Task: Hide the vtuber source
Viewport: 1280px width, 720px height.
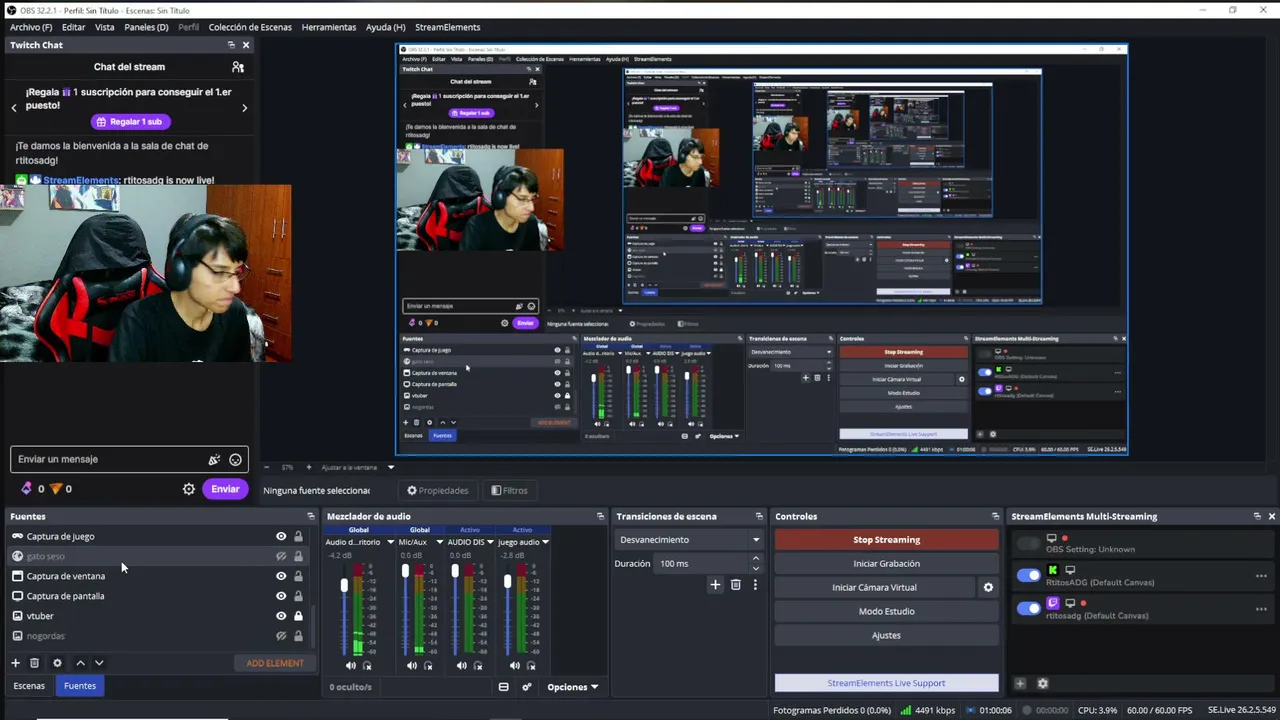Action: [x=281, y=616]
